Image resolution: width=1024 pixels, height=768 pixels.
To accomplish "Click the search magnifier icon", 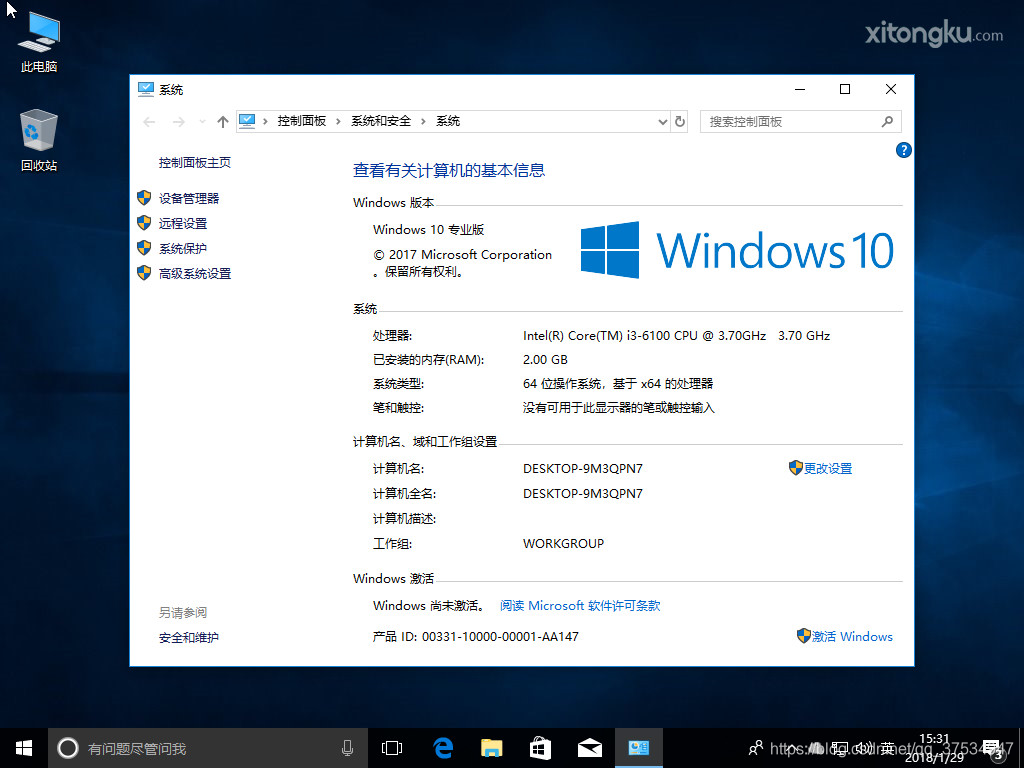I will point(887,121).
